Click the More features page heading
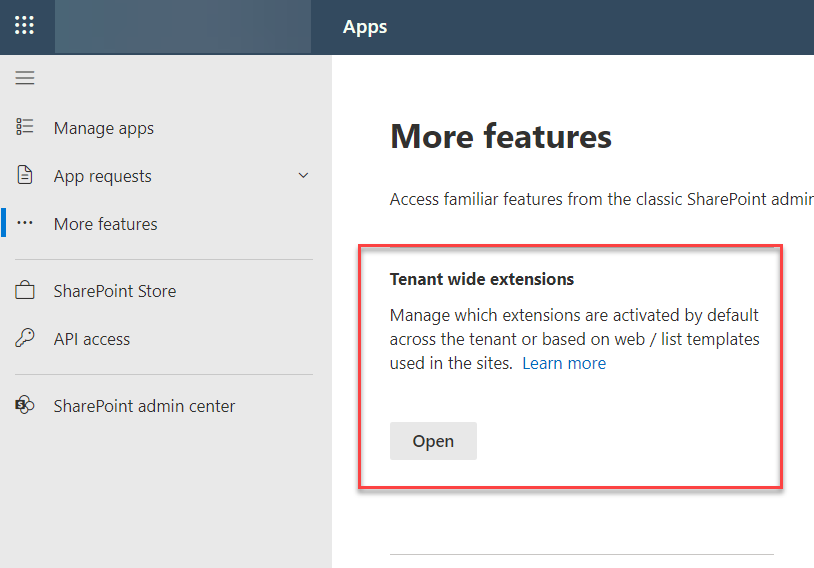The width and height of the screenshot is (814, 568). pos(500,137)
